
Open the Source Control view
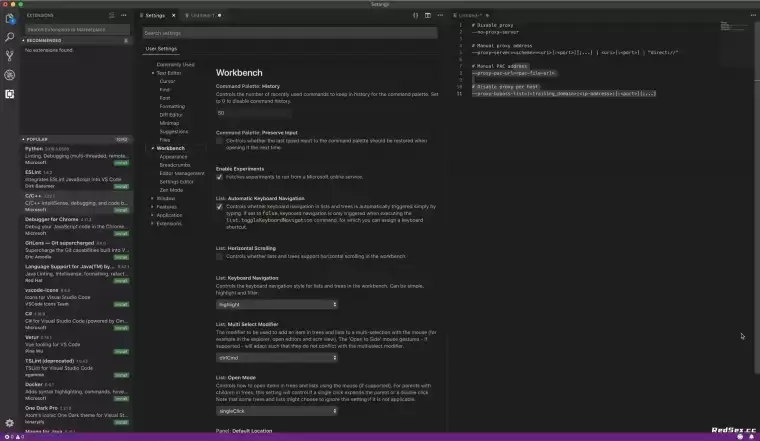click(x=9, y=56)
